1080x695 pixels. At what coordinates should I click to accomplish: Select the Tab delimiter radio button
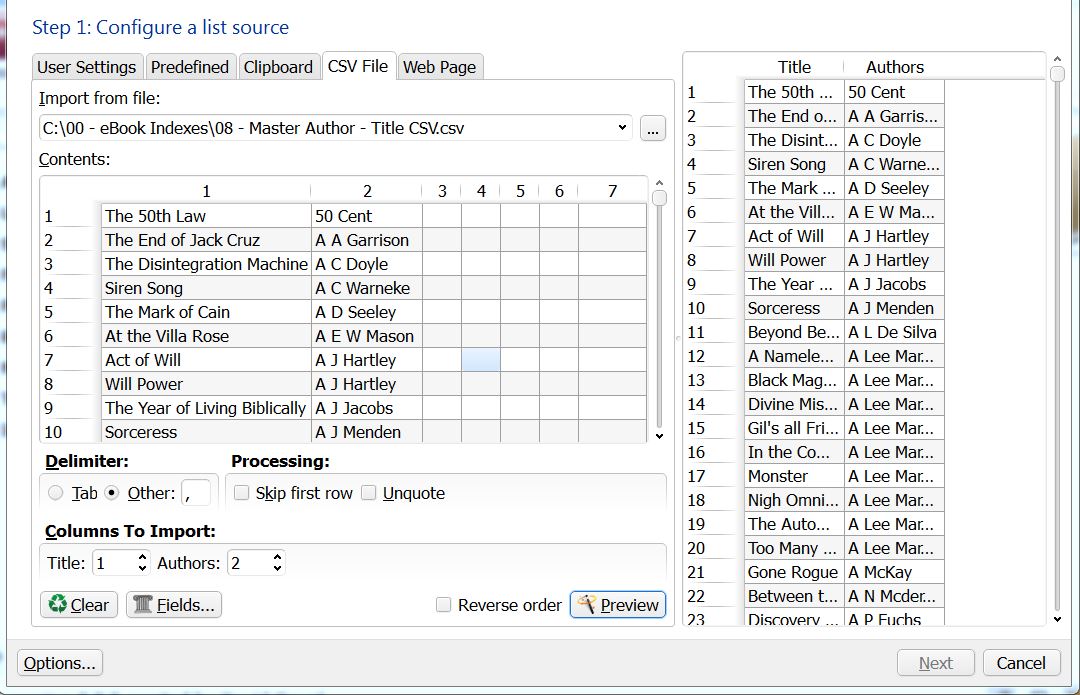coord(56,493)
